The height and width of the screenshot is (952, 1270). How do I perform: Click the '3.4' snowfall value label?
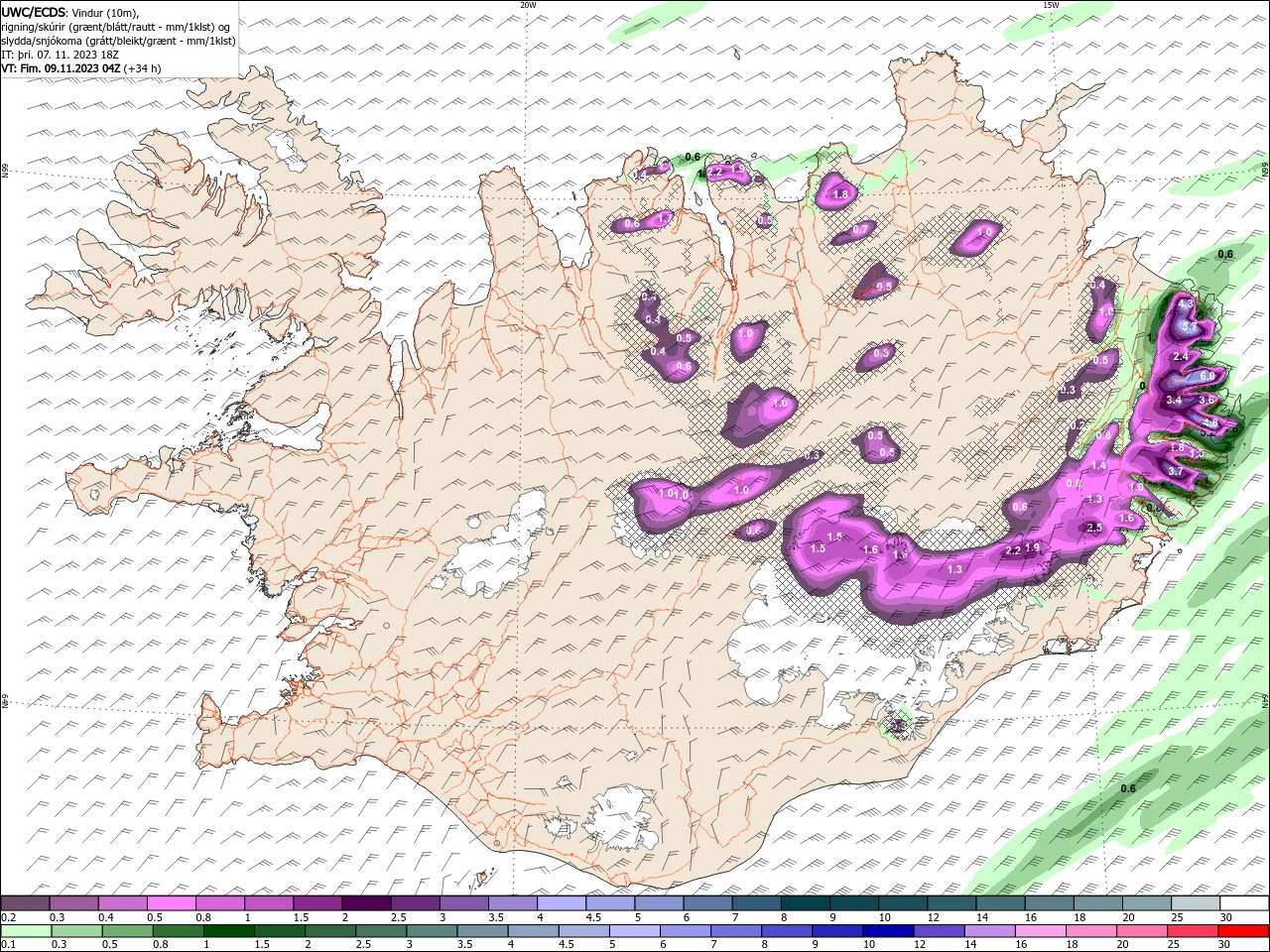pyautogui.click(x=1174, y=401)
